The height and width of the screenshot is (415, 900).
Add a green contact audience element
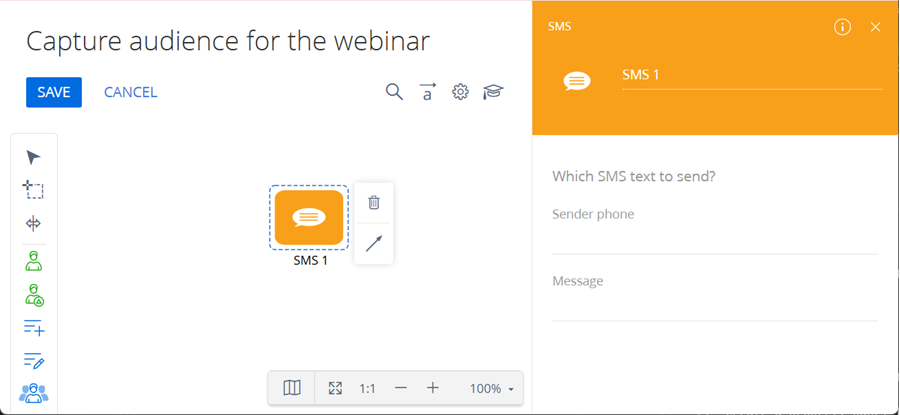33,261
